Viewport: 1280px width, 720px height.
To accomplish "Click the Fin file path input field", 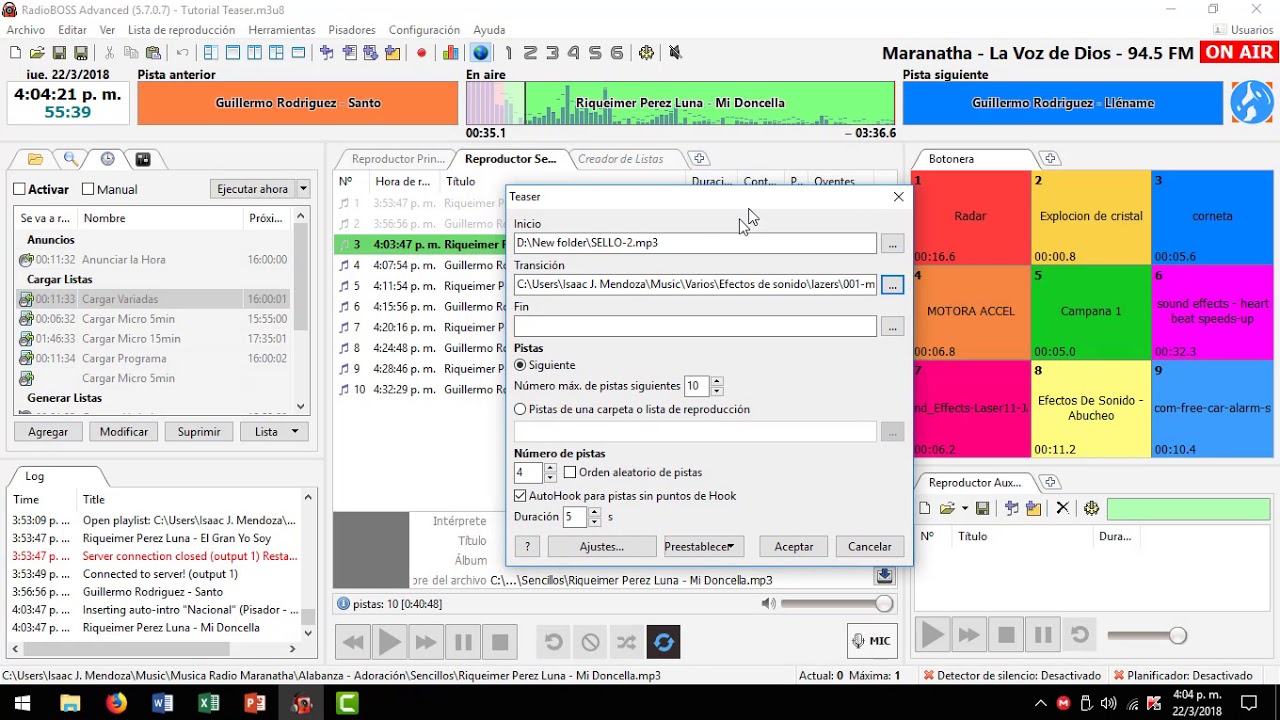I will 695,326.
